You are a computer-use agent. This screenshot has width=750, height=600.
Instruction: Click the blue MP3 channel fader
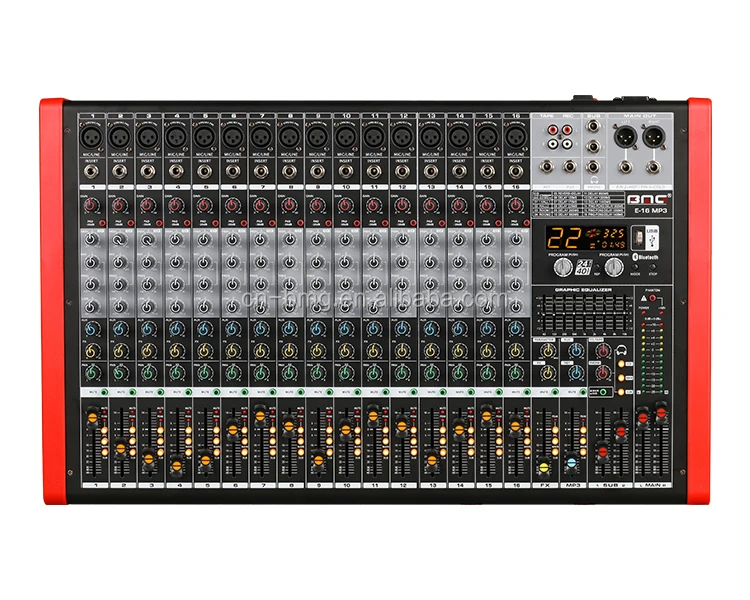coord(572,461)
